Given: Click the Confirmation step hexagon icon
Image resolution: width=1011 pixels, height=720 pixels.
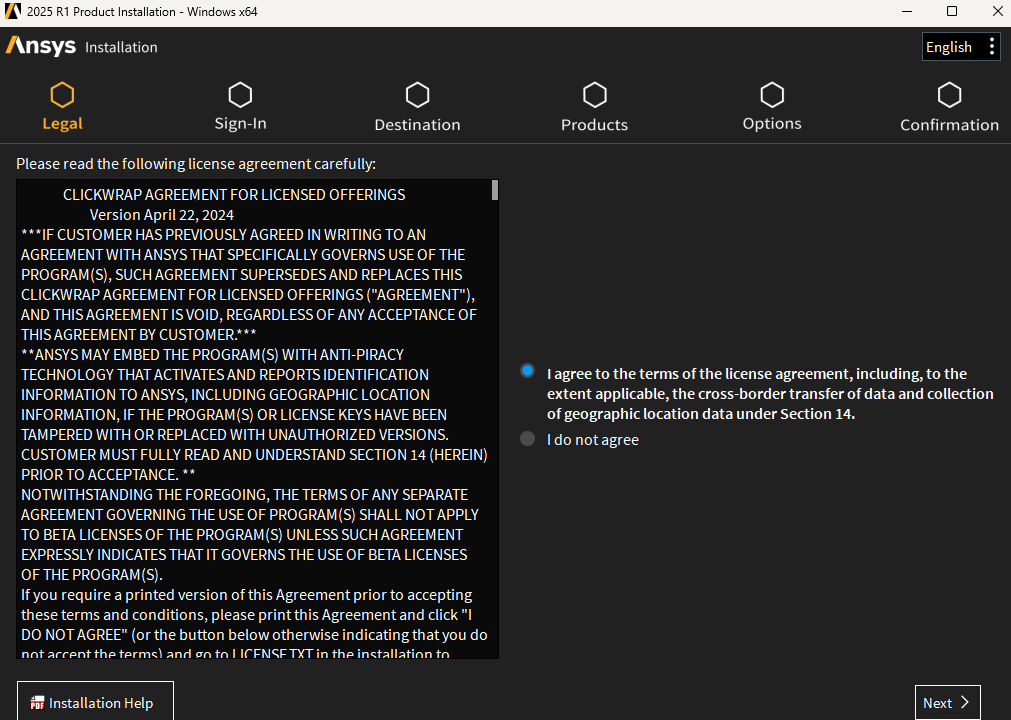Looking at the screenshot, I should [949, 95].
